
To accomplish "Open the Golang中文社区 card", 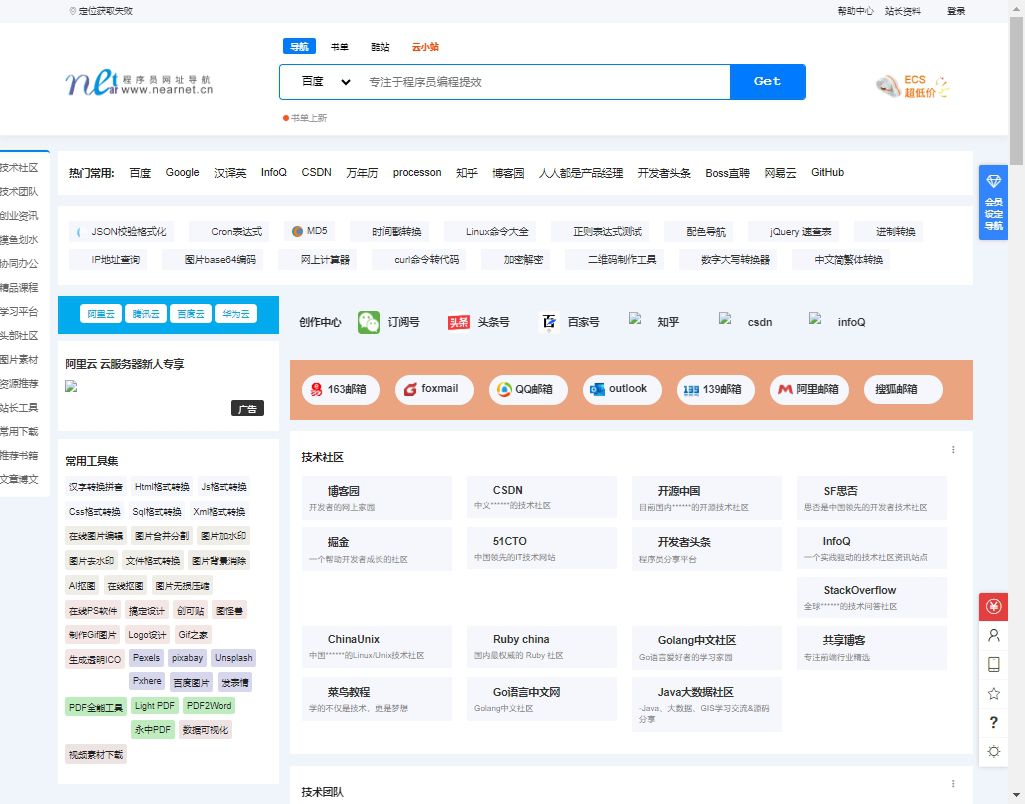I will tap(707, 647).
